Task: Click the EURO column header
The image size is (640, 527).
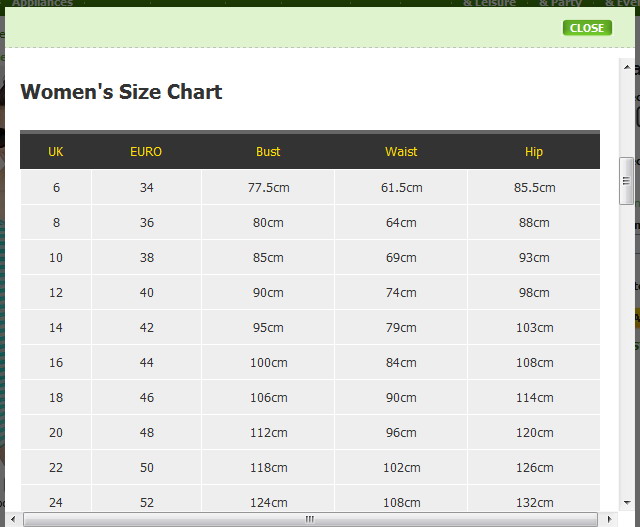Action: click(x=146, y=152)
